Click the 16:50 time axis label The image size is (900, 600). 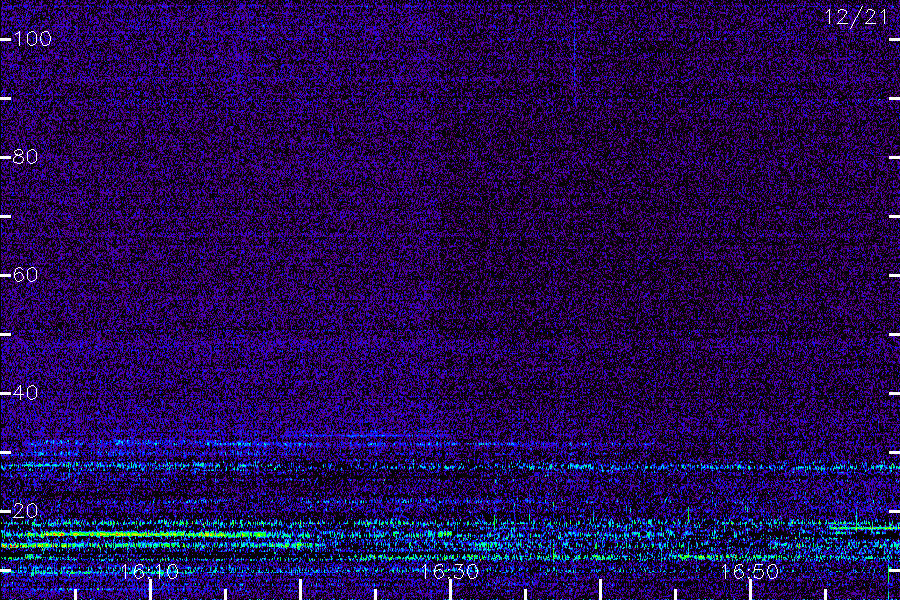(x=750, y=571)
